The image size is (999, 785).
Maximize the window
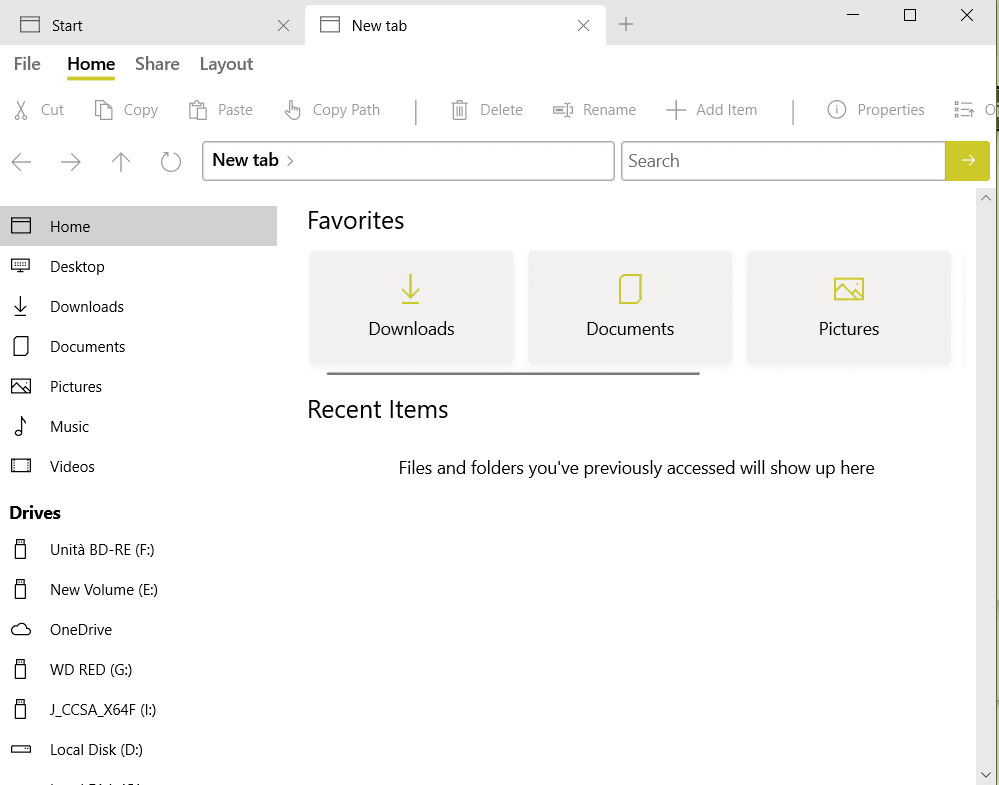tap(910, 15)
